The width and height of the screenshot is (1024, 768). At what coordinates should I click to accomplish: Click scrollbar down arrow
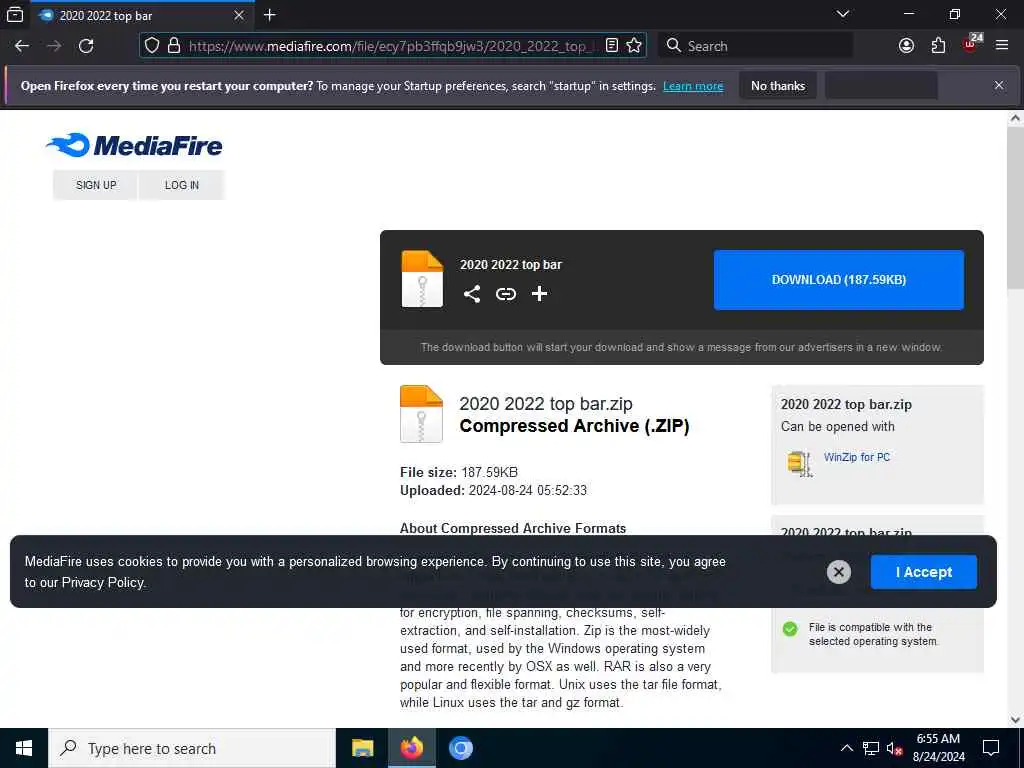click(x=1015, y=720)
